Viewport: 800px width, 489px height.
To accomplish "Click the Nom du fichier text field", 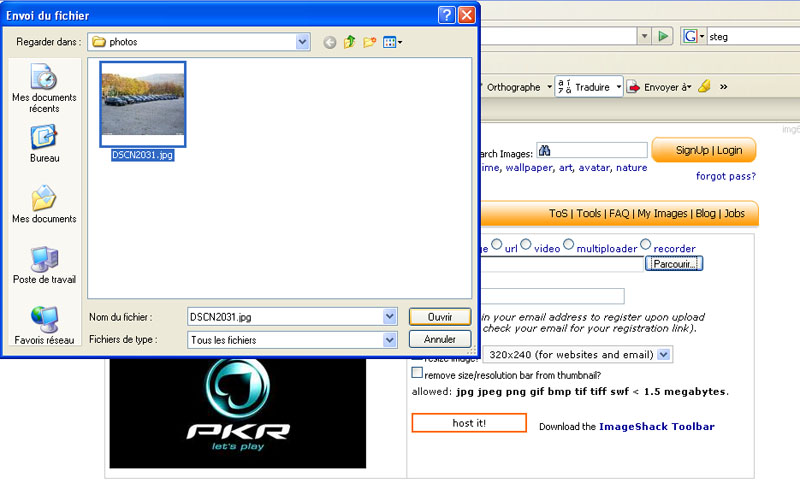I will click(286, 317).
